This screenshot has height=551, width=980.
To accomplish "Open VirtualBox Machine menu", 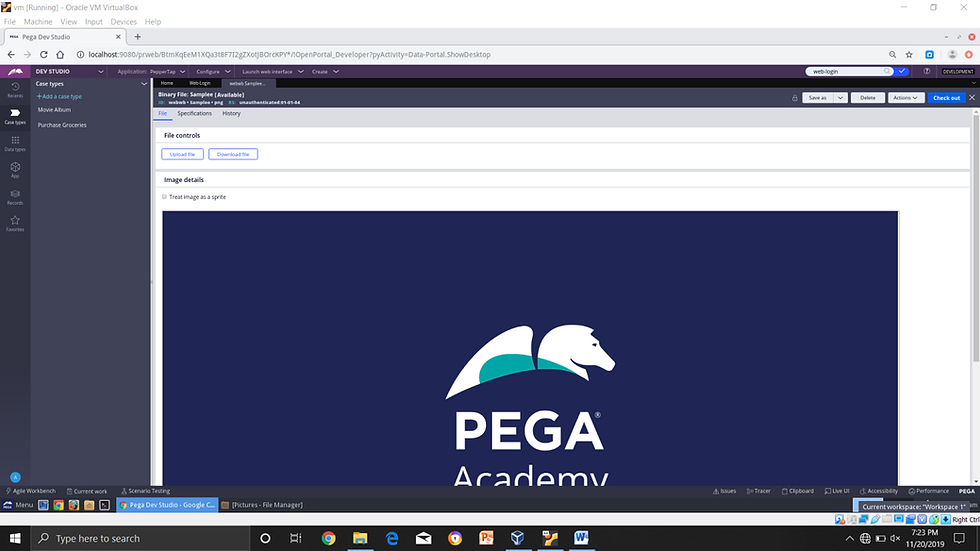I will 38,21.
